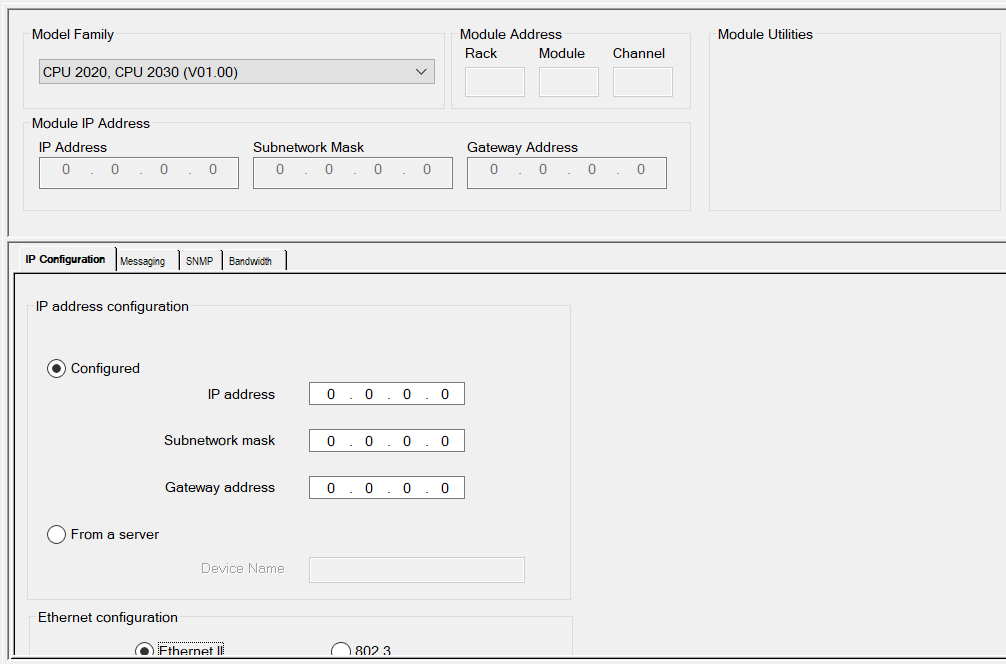This screenshot has height=664, width=1006.
Task: Click the configured IP address field
Action: pyautogui.click(x=386, y=394)
